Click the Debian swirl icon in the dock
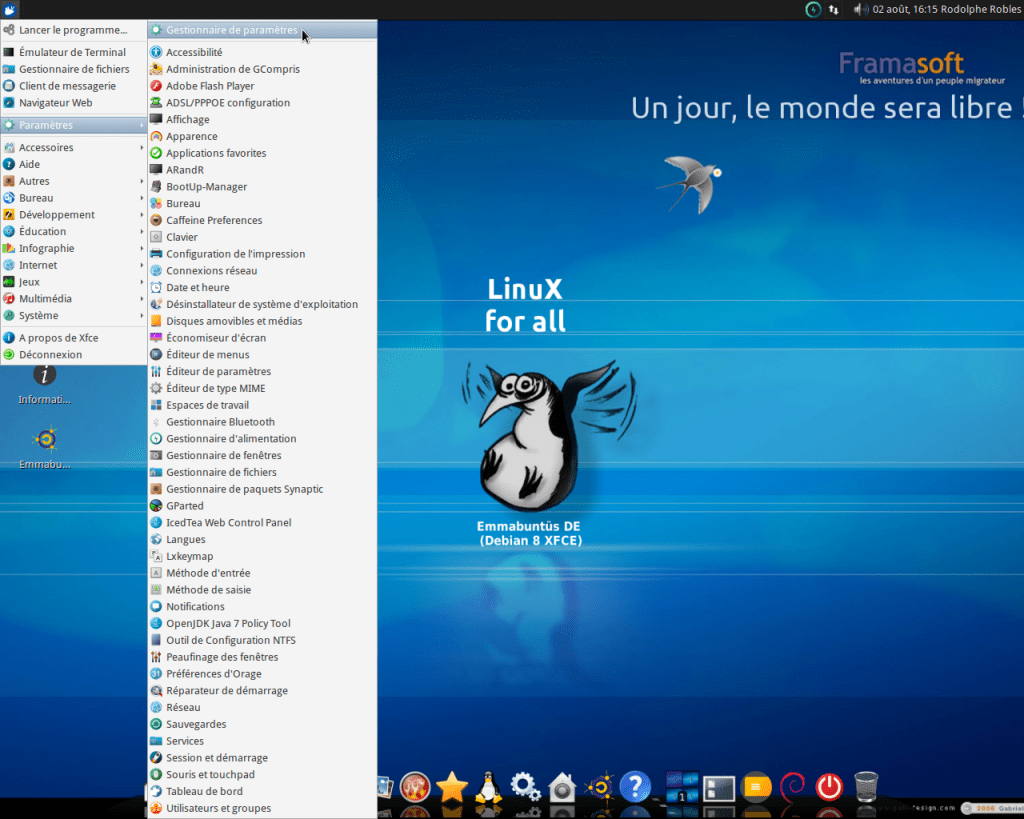1024x819 pixels. 792,787
